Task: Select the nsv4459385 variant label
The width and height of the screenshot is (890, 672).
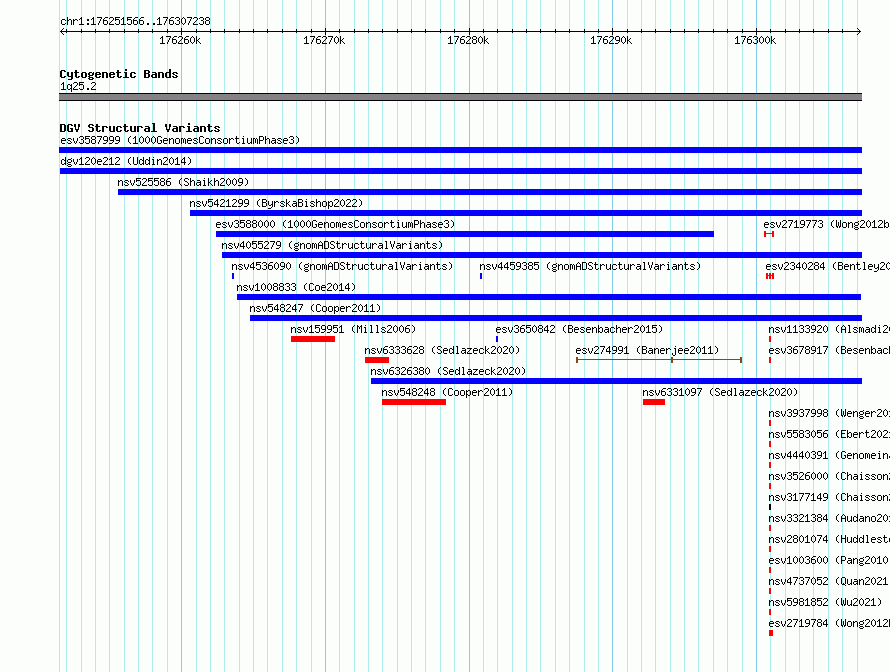Action: click(x=590, y=266)
